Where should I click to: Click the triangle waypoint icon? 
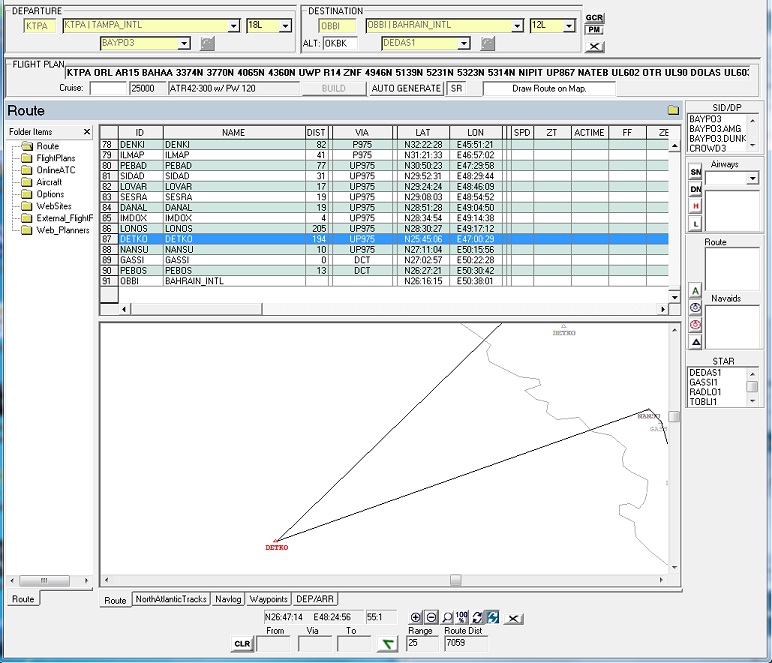tap(695, 342)
